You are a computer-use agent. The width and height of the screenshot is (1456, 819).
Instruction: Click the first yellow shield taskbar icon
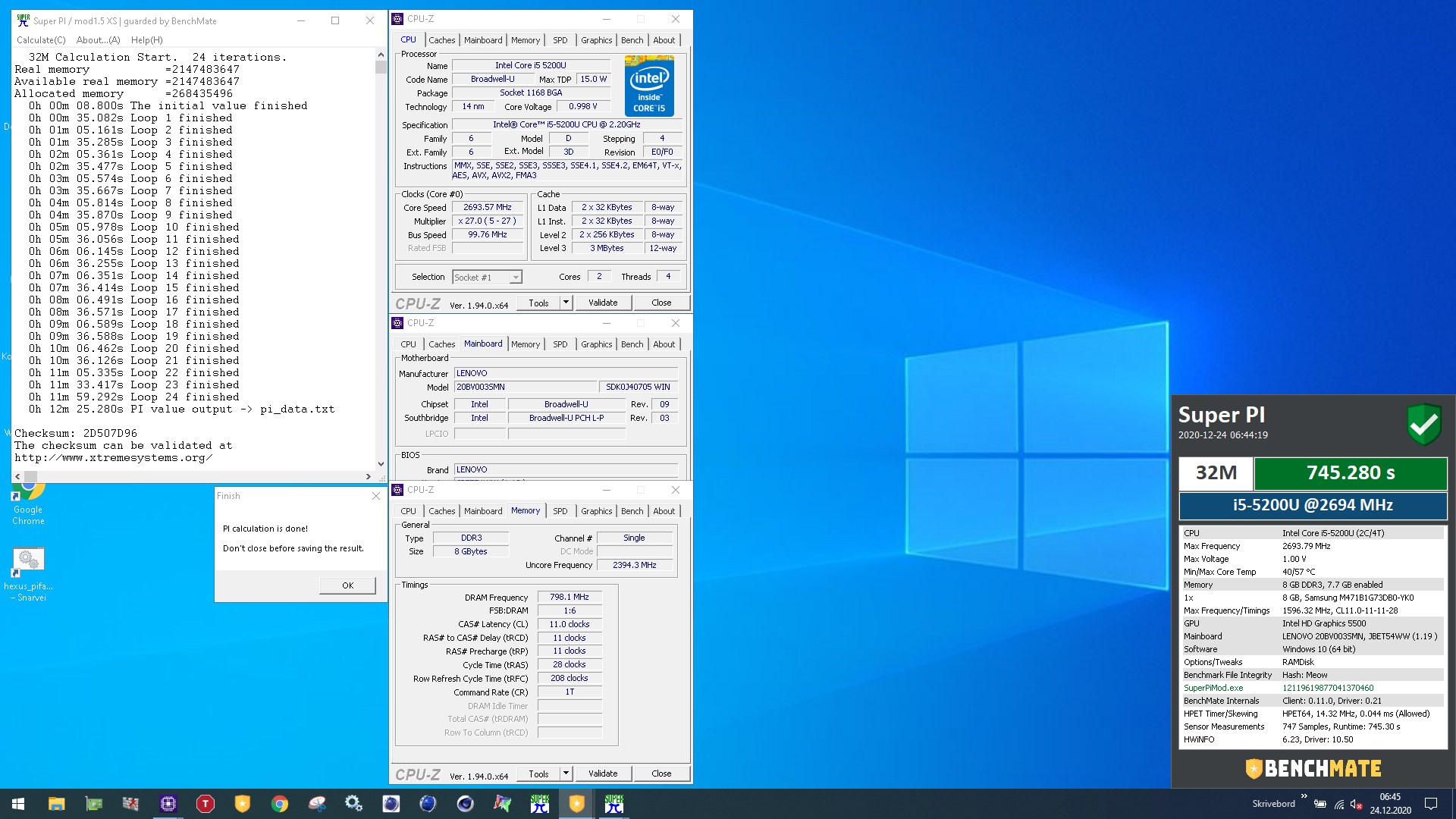tap(242, 804)
